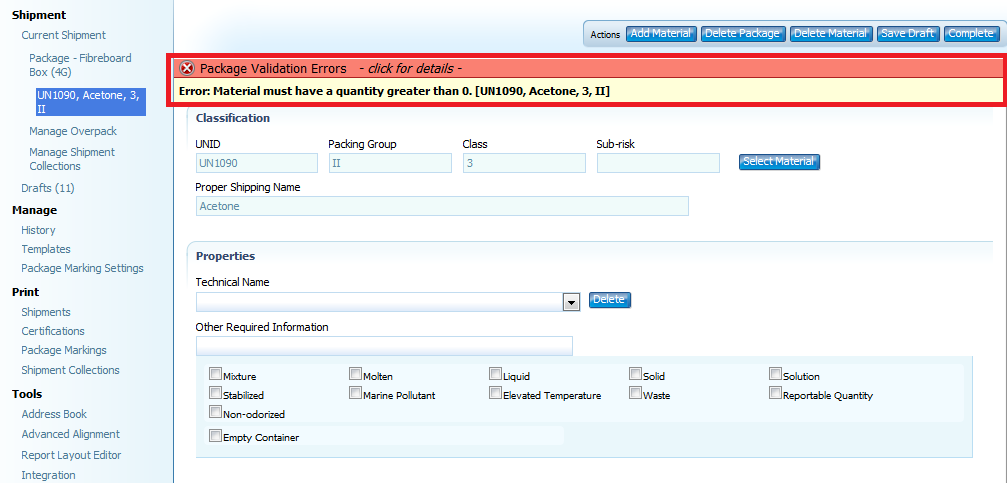Expand the Package Validation Errors details
This screenshot has height=483, width=1007.
pos(410,69)
